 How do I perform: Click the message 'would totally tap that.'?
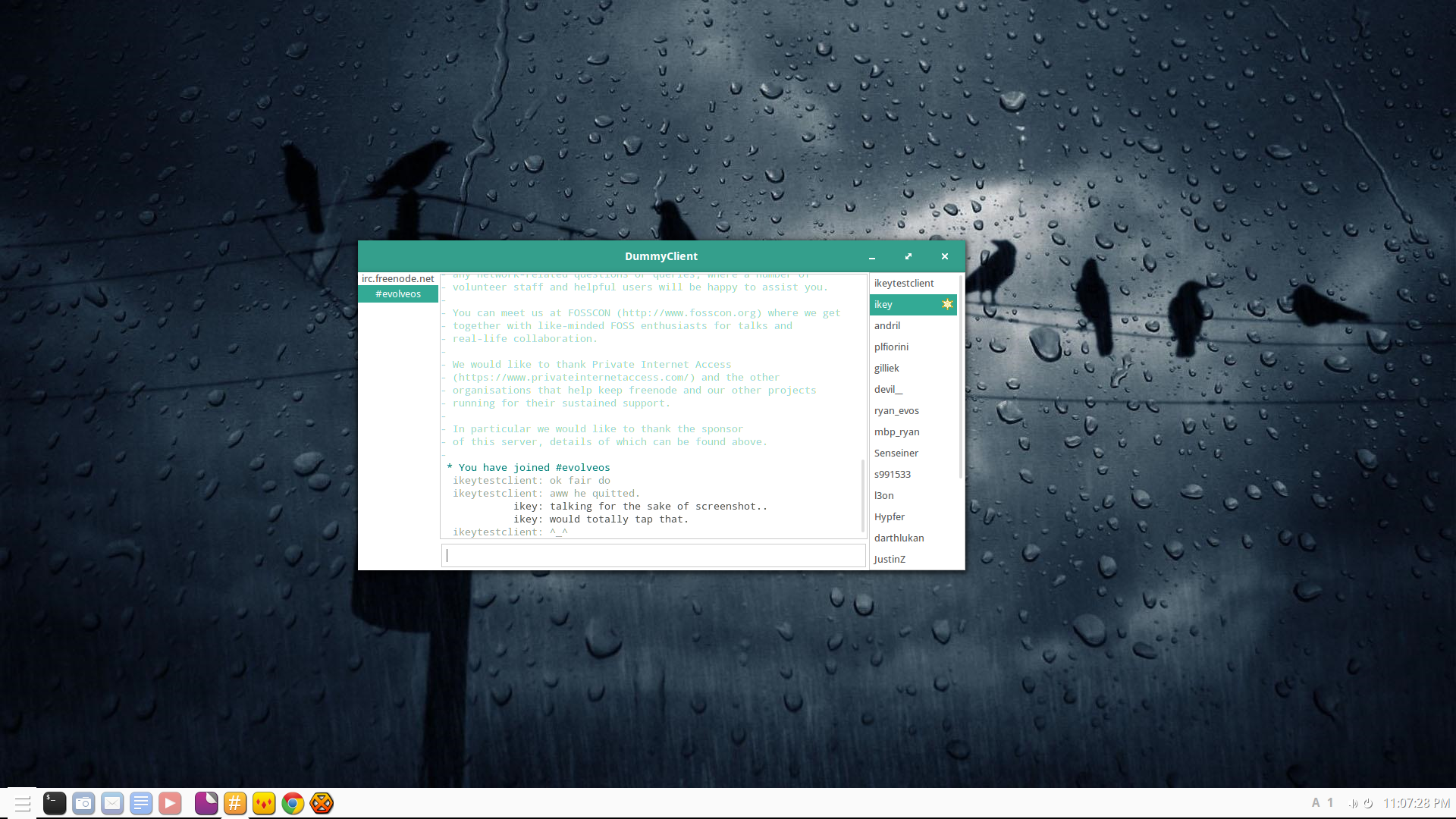(619, 519)
